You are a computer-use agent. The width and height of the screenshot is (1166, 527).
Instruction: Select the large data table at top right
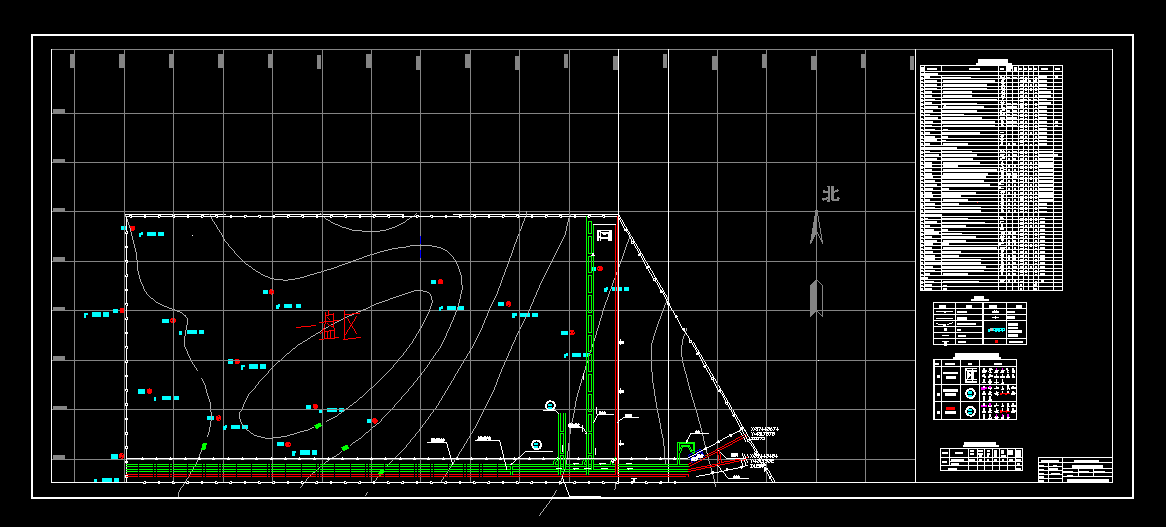pyautogui.click(x=991, y=178)
